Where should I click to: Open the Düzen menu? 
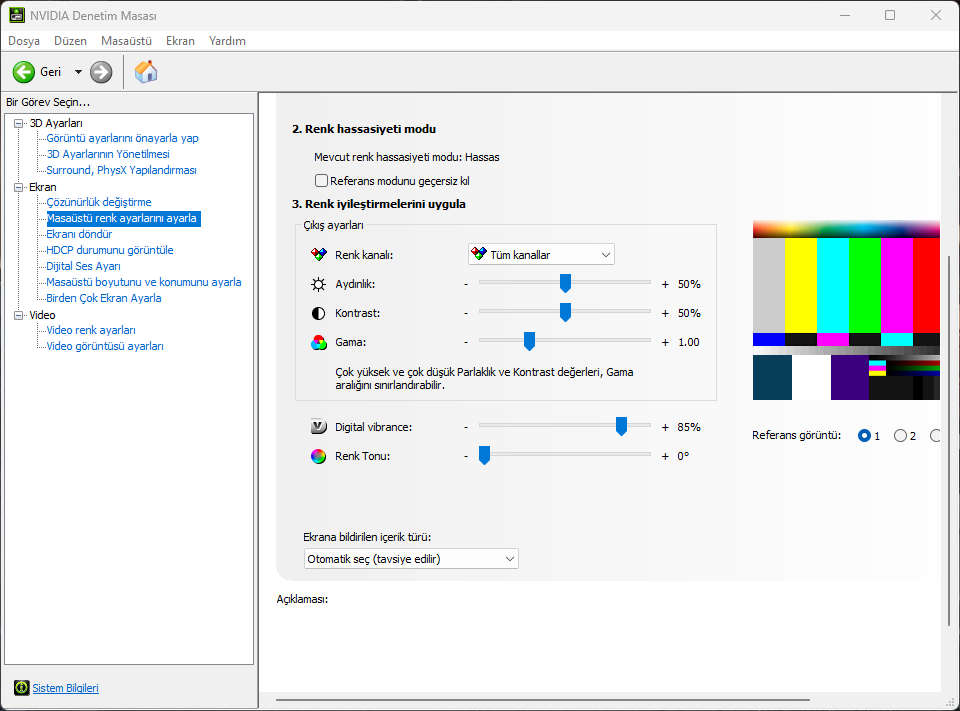(70, 41)
